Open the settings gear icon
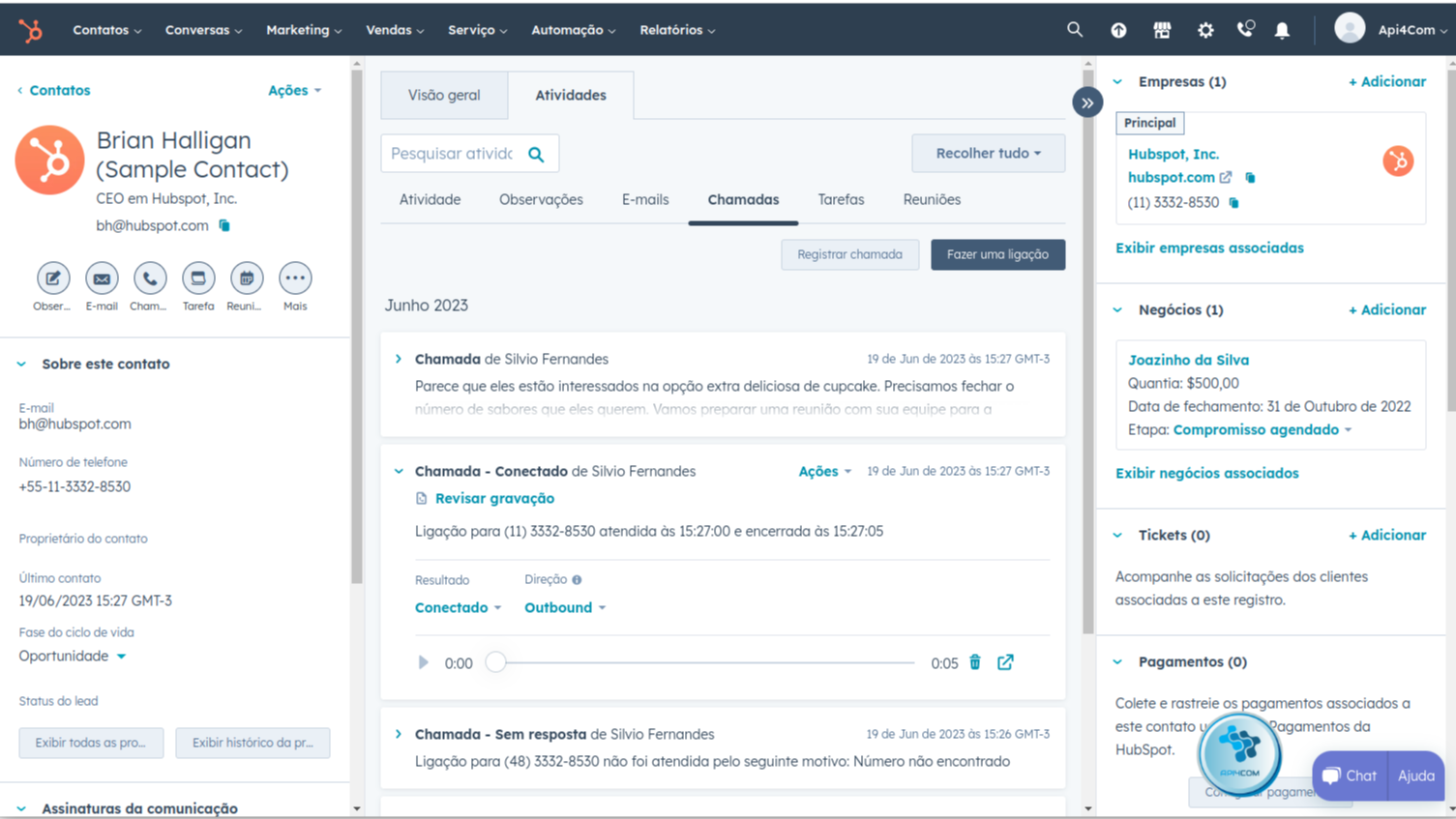1456x819 pixels. [x=1205, y=30]
